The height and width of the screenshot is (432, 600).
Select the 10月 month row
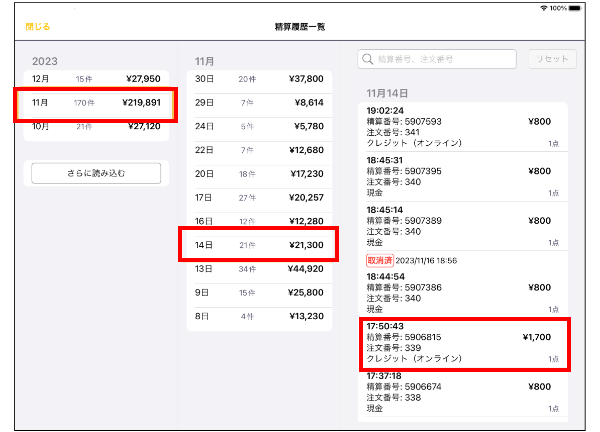click(x=96, y=127)
